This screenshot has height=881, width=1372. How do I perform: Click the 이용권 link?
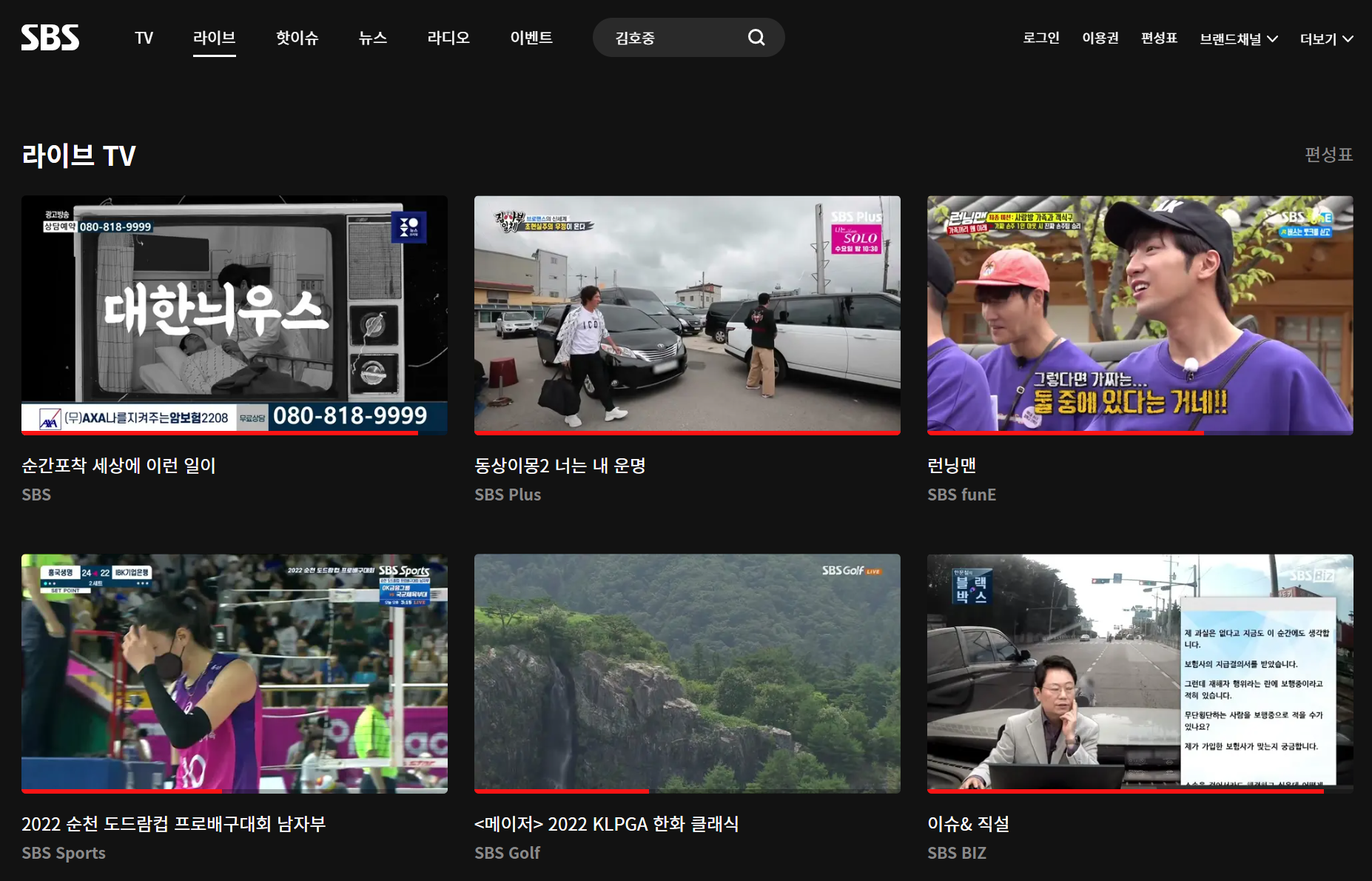(1100, 38)
